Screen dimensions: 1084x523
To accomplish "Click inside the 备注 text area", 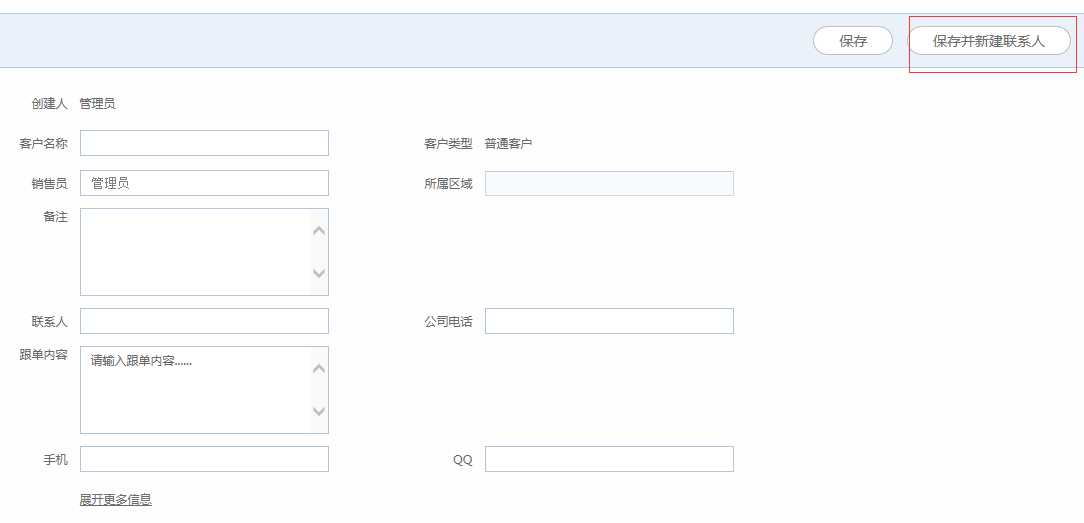I will click(x=196, y=251).
